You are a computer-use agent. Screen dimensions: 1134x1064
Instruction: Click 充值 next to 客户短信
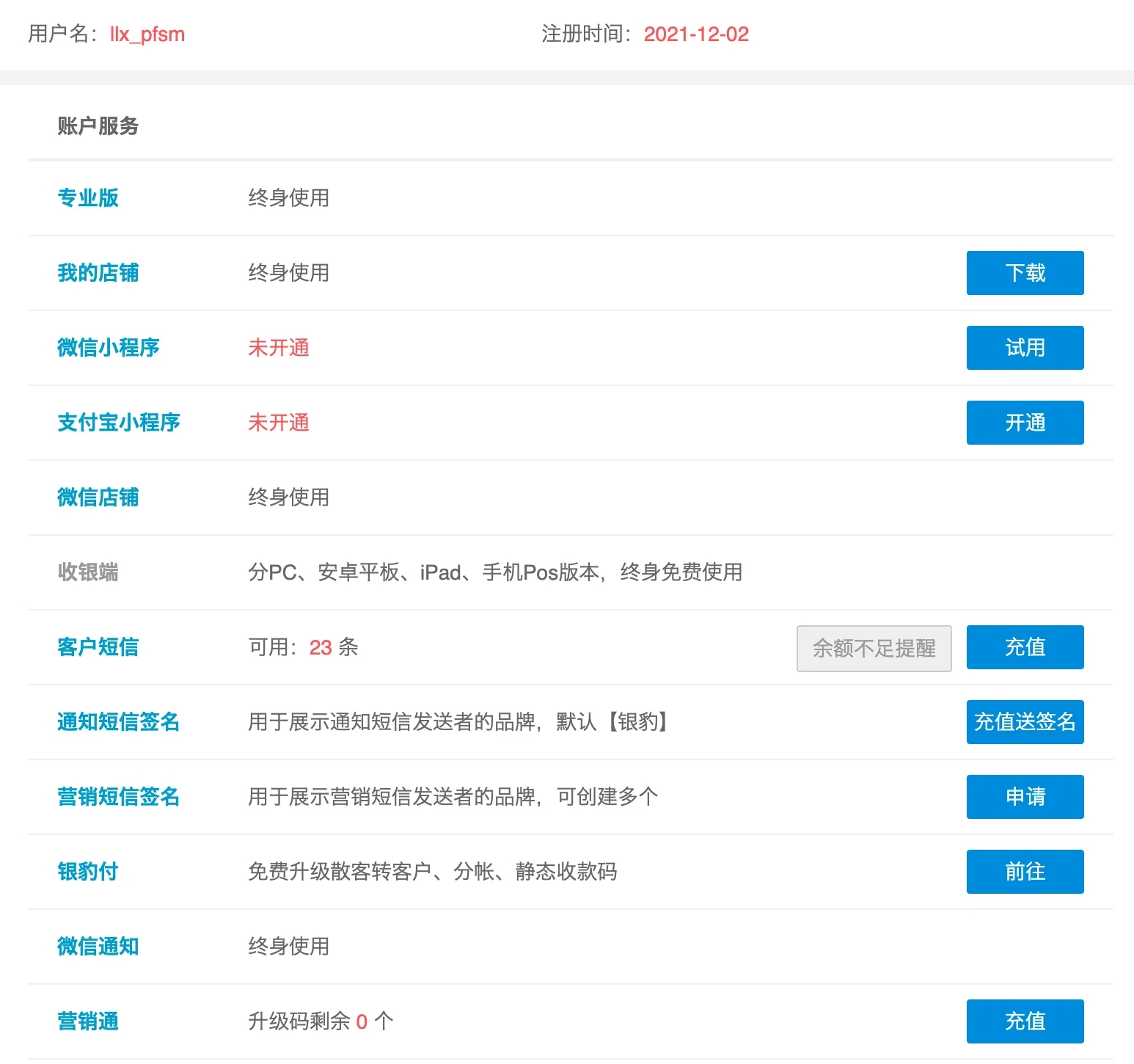click(x=1025, y=647)
